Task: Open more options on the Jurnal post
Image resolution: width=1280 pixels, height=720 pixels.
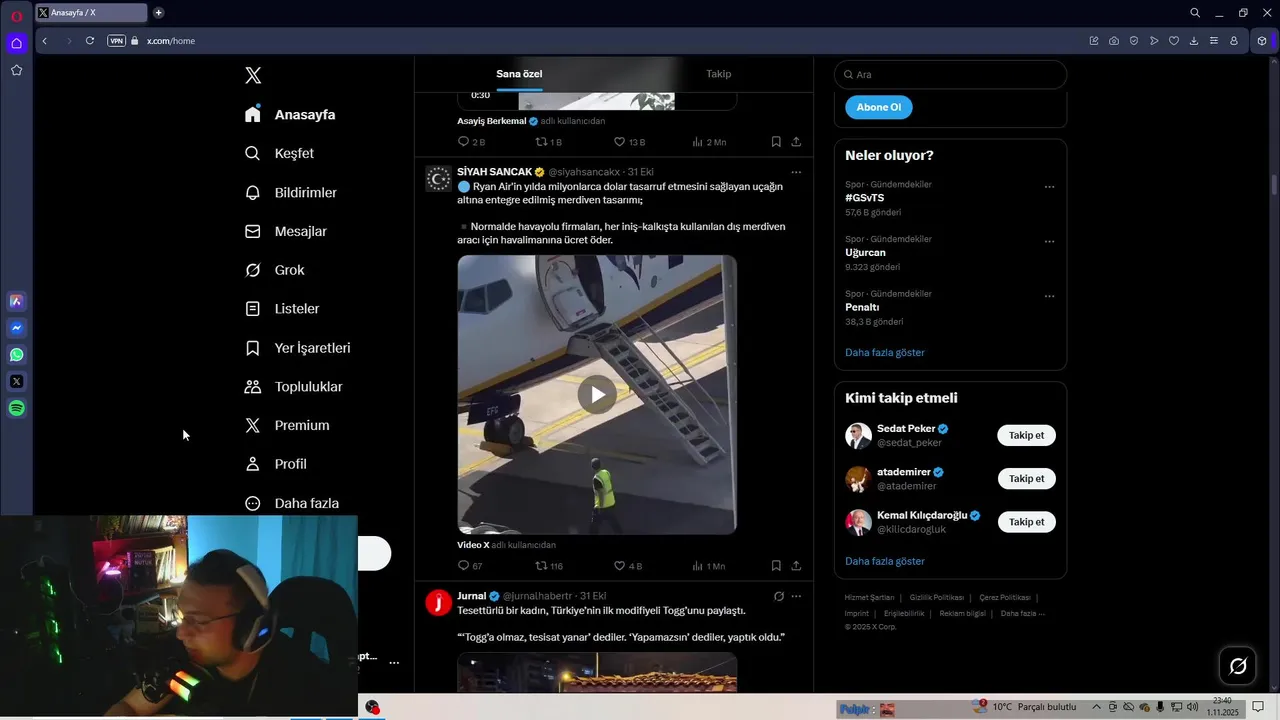Action: click(x=796, y=596)
